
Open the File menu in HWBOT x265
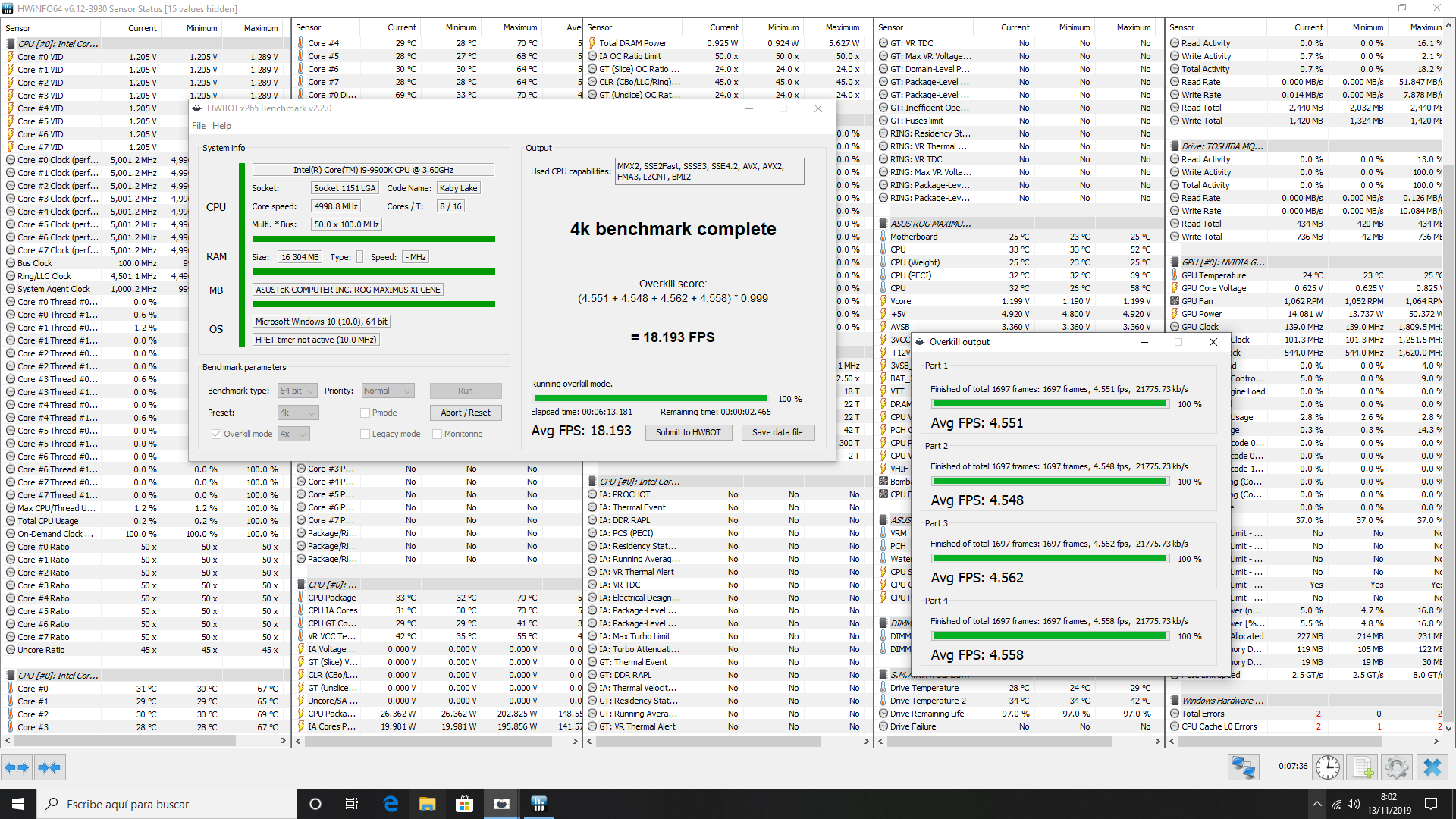199,126
